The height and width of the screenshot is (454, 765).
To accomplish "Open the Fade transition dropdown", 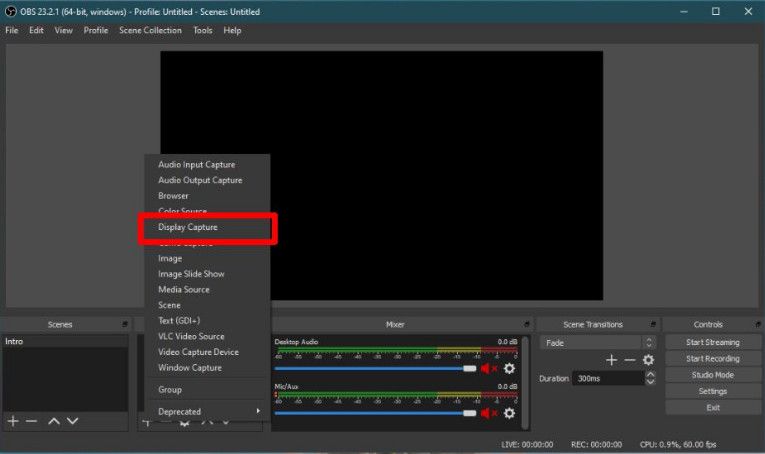I will [598, 342].
